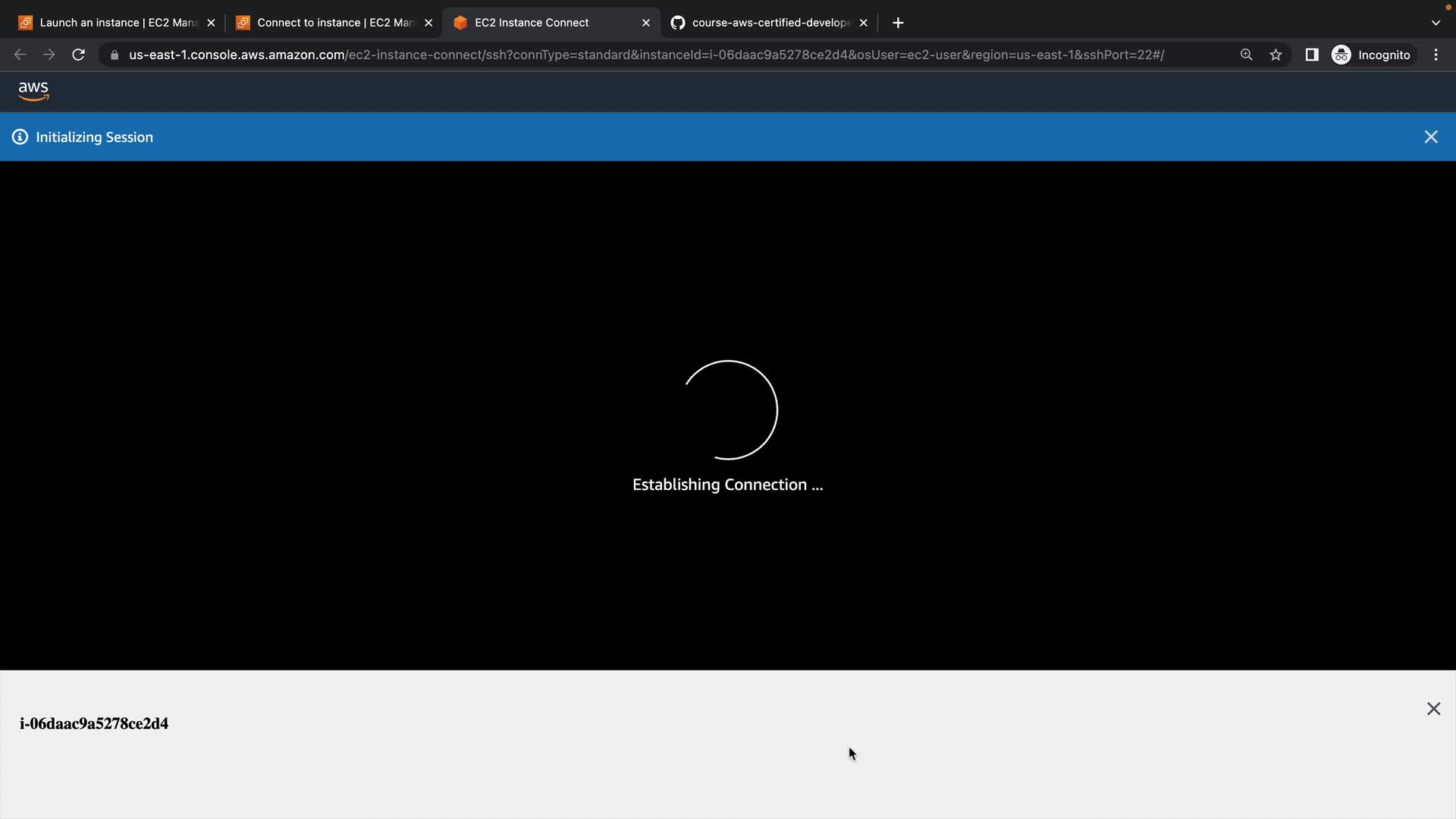Click the instance ID i-06daac9a5278ce2d4 text
Image resolution: width=1456 pixels, height=819 pixels.
click(94, 723)
